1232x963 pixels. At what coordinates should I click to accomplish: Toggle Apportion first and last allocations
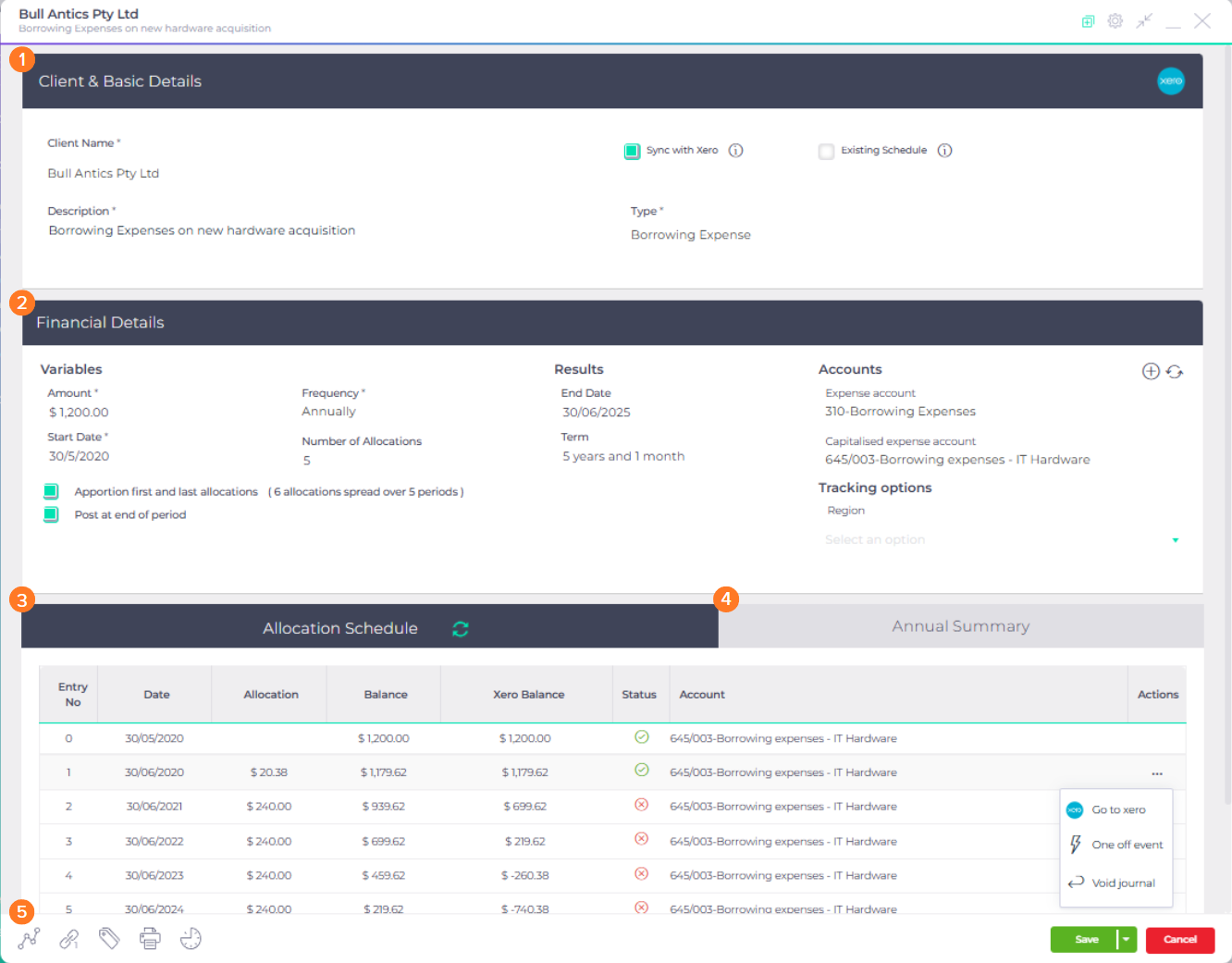tap(51, 491)
